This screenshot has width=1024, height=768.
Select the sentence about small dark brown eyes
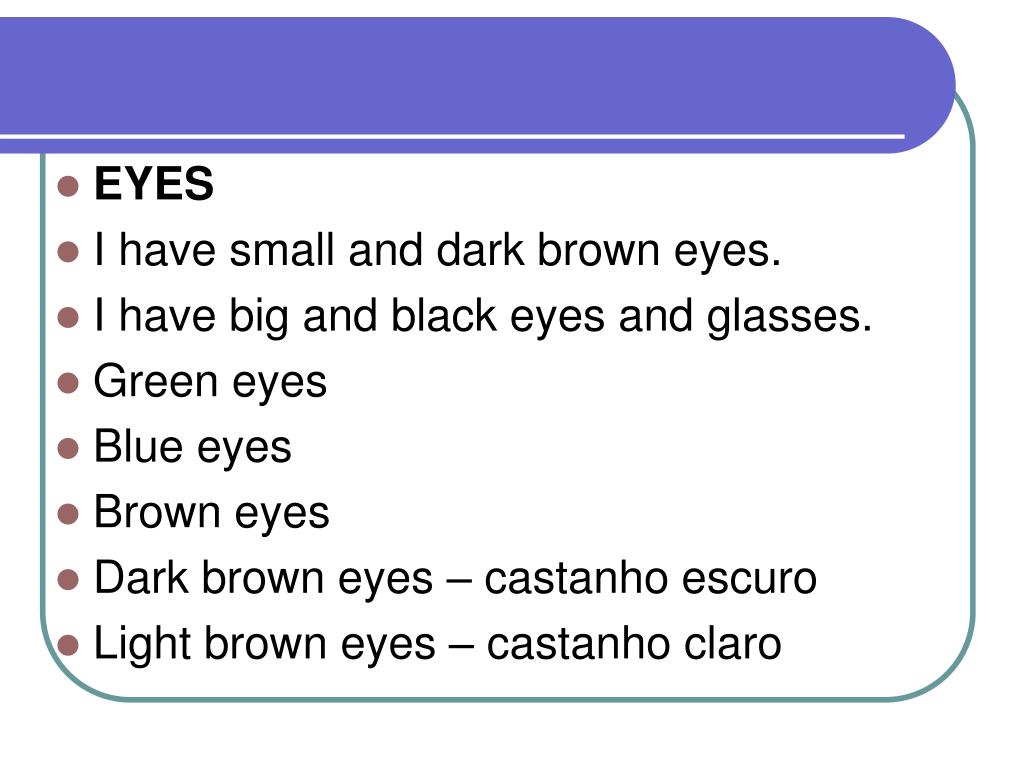[438, 251]
